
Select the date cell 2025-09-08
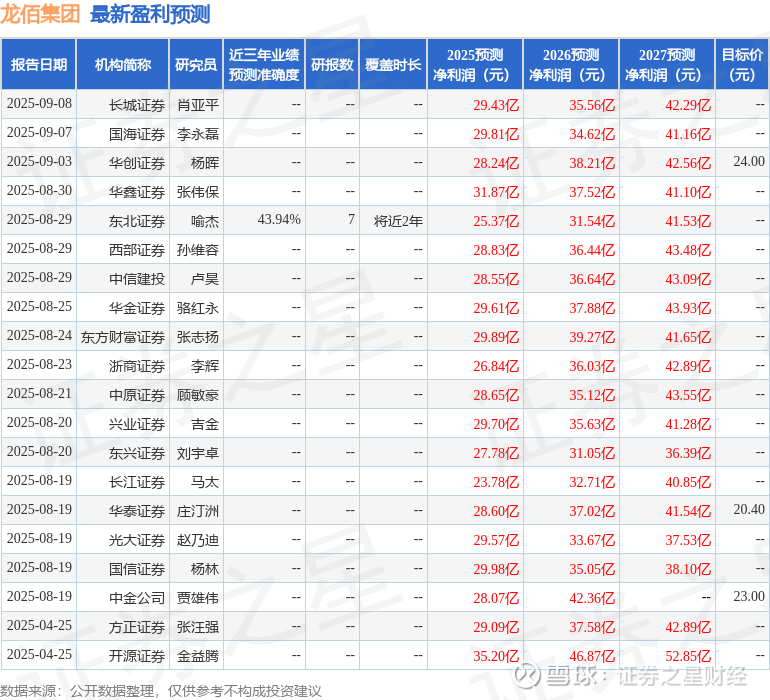tap(39, 104)
